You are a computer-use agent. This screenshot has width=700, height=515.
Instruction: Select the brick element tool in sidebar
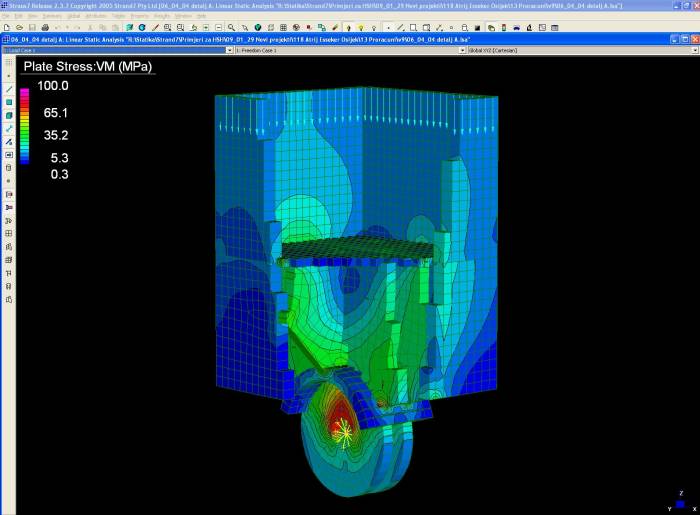[9, 115]
